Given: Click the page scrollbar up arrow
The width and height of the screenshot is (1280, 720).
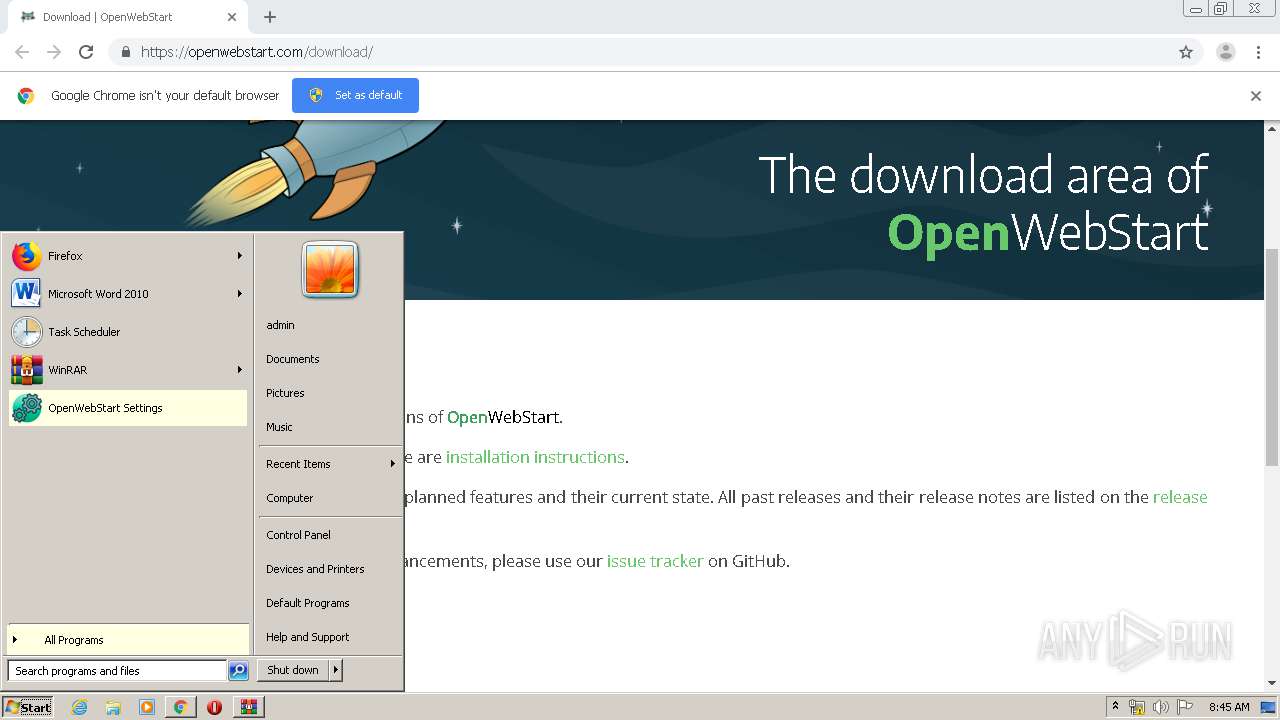Looking at the screenshot, I should (x=1272, y=128).
